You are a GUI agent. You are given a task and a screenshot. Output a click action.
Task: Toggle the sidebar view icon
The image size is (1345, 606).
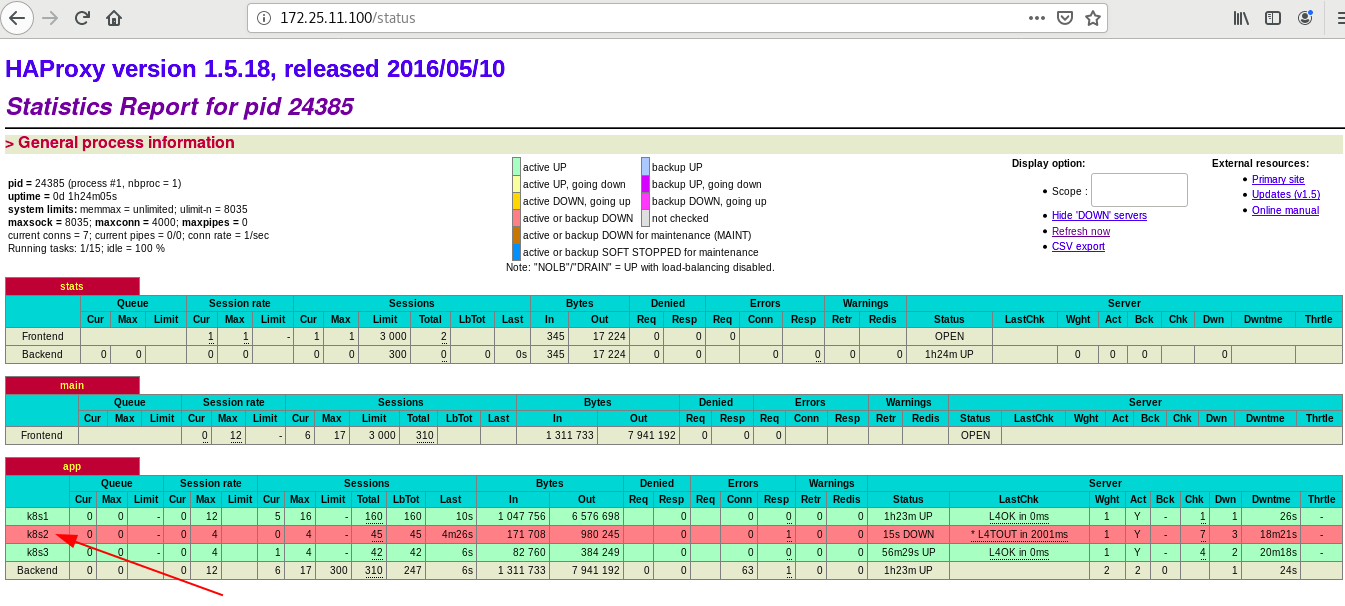(x=1273, y=18)
